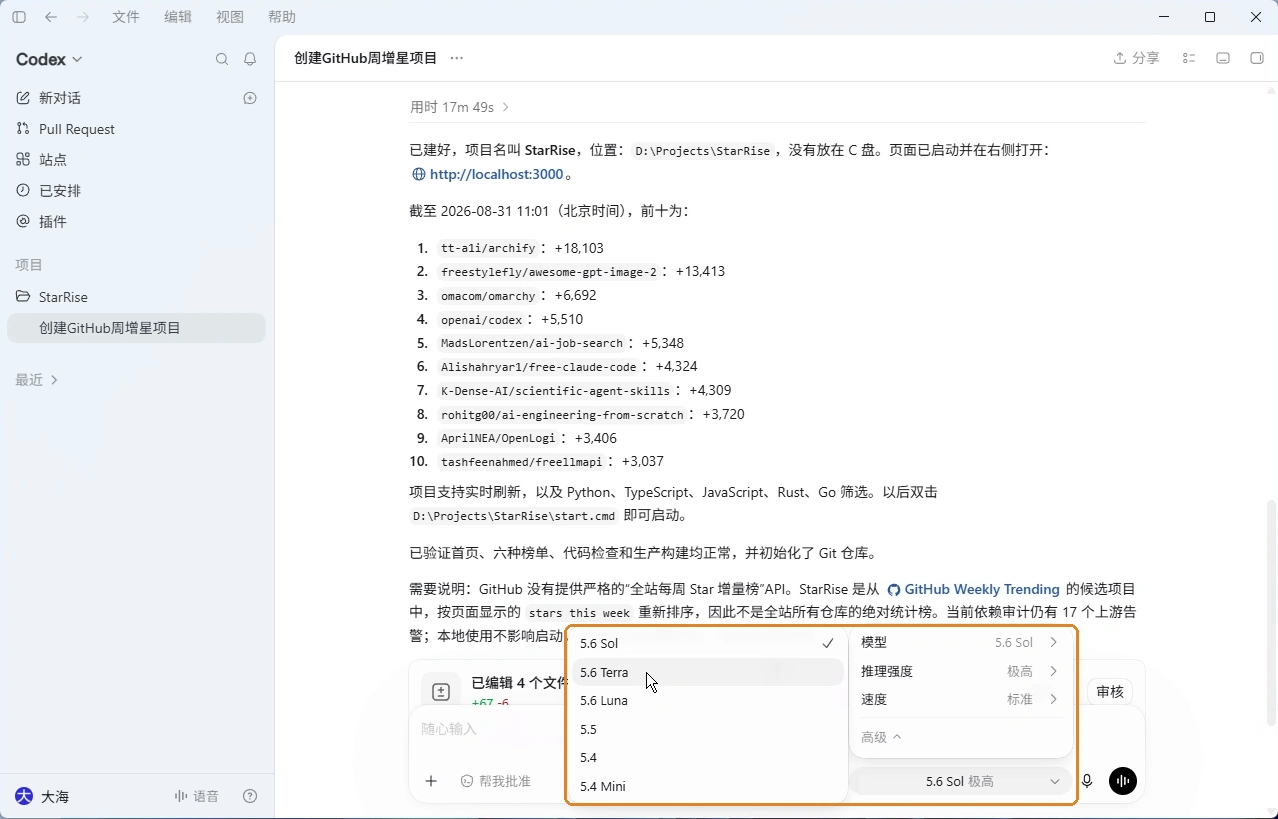Expand the 最近 section
The image size is (1278, 819).
(x=37, y=380)
